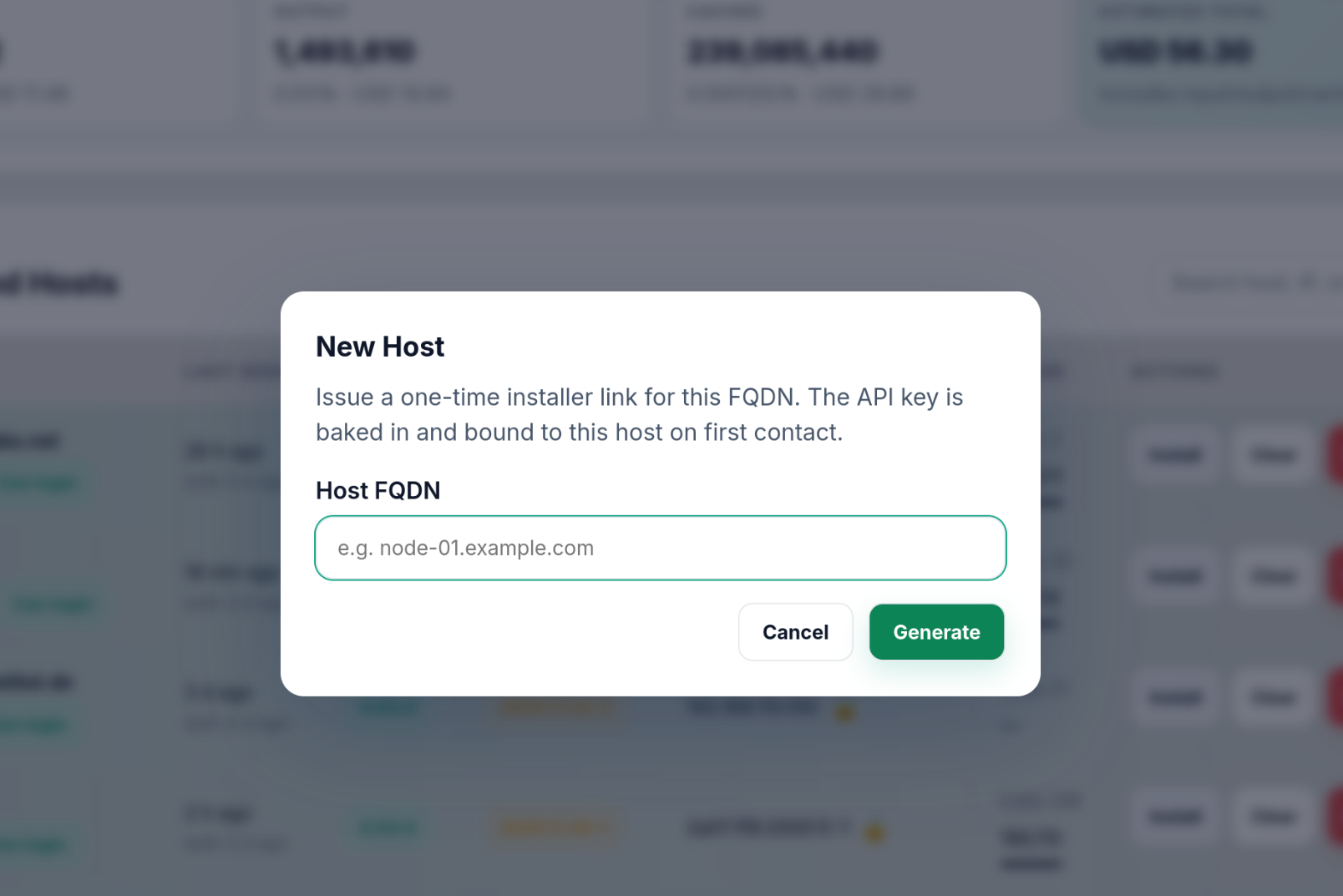Click View on the bottom host row
This screenshot has width=1343, height=896.
coord(1272,817)
